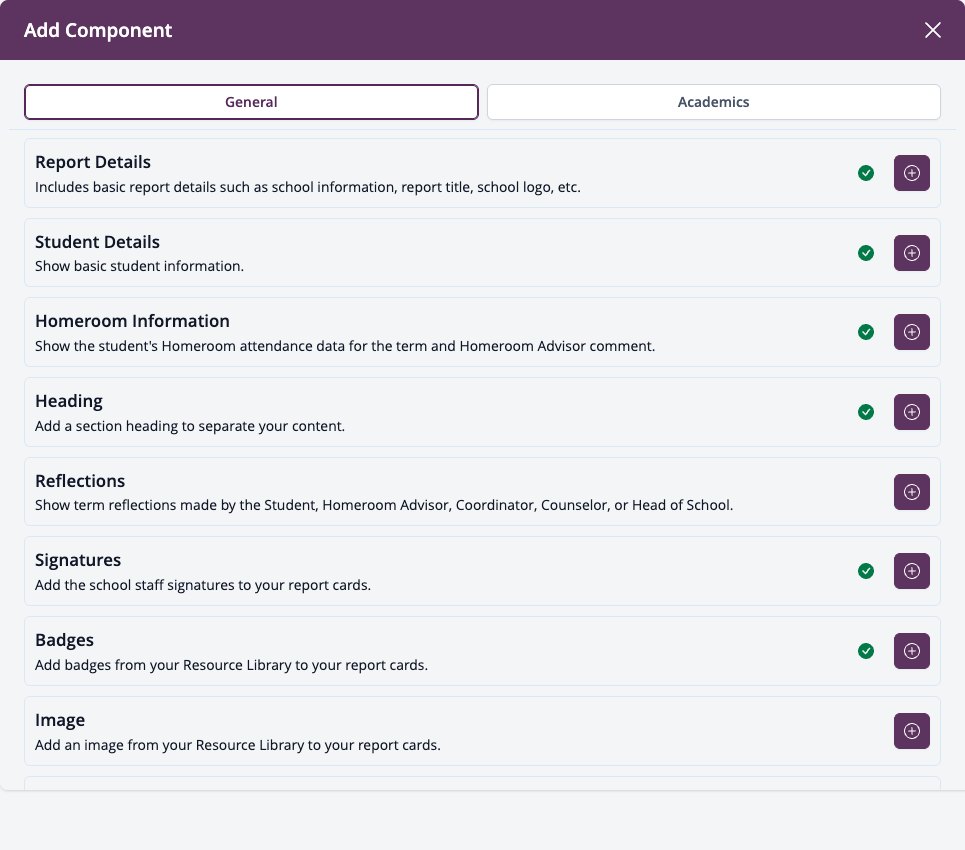Click green checkmark beside Report Details
This screenshot has height=850, width=965.
pos(866,173)
